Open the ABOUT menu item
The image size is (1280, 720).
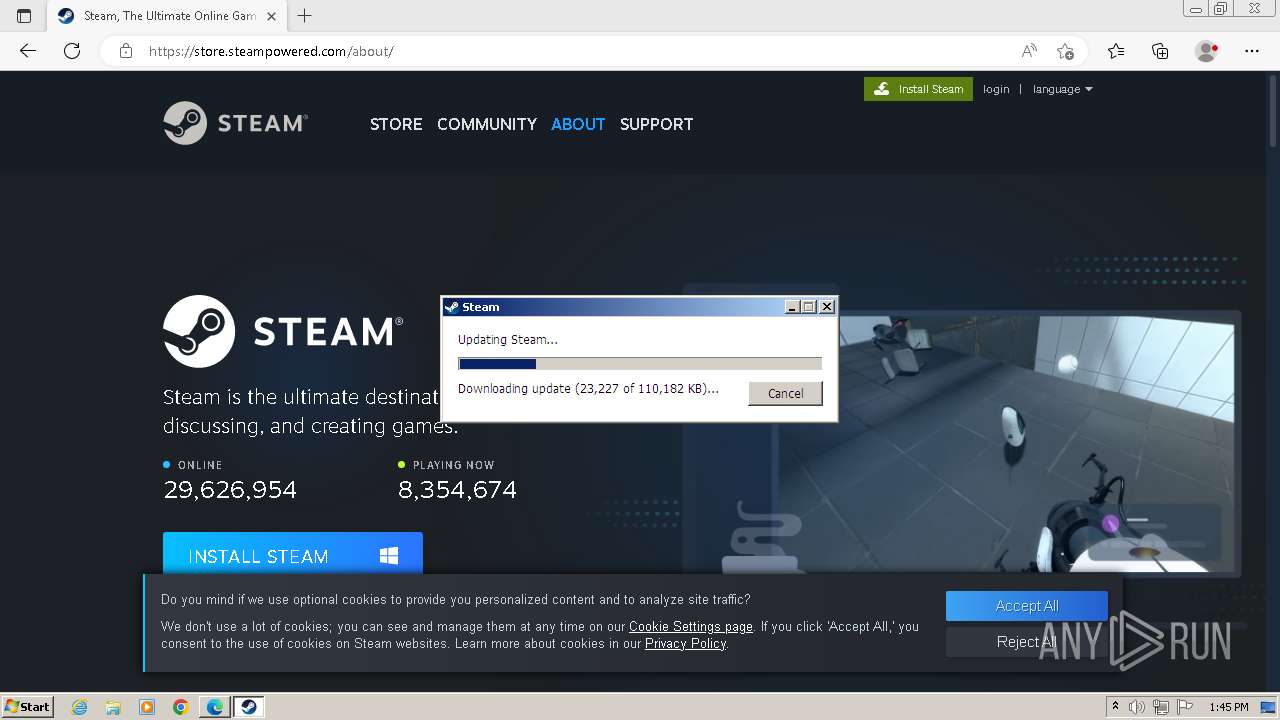click(x=578, y=124)
